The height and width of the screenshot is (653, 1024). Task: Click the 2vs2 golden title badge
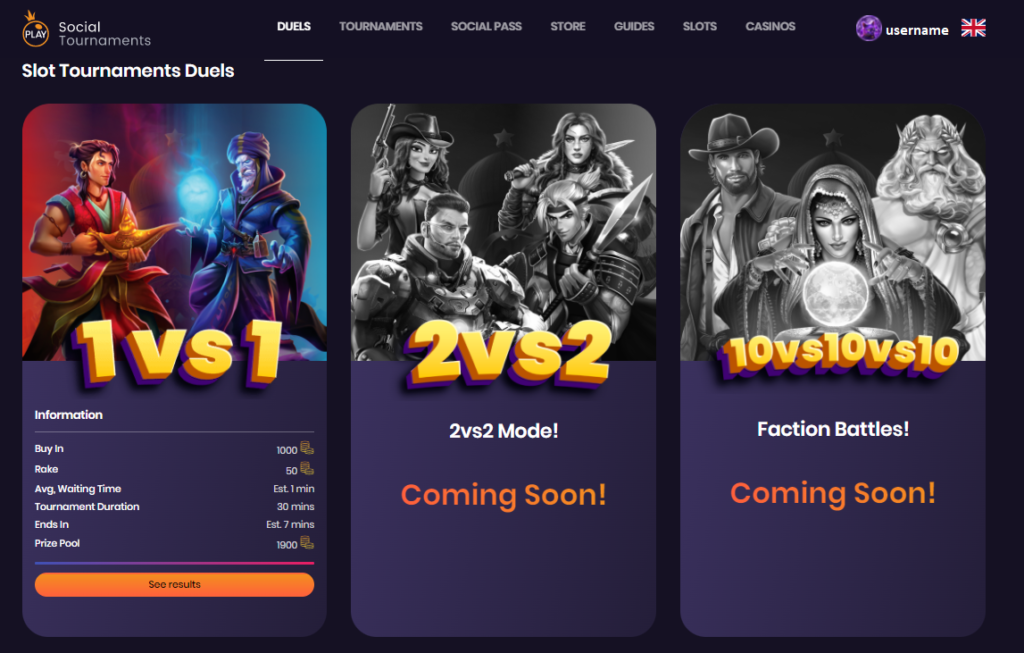pos(507,353)
